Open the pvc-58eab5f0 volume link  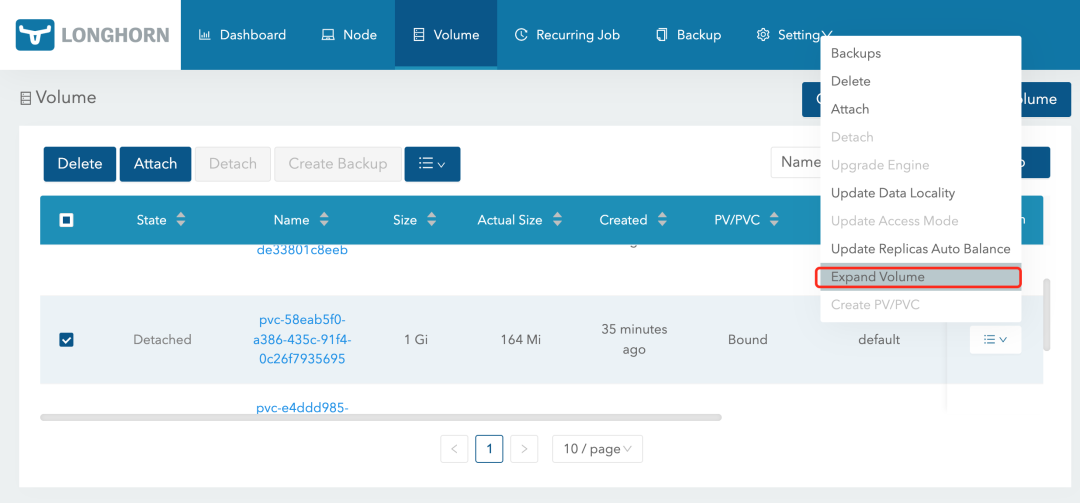pyautogui.click(x=305, y=339)
